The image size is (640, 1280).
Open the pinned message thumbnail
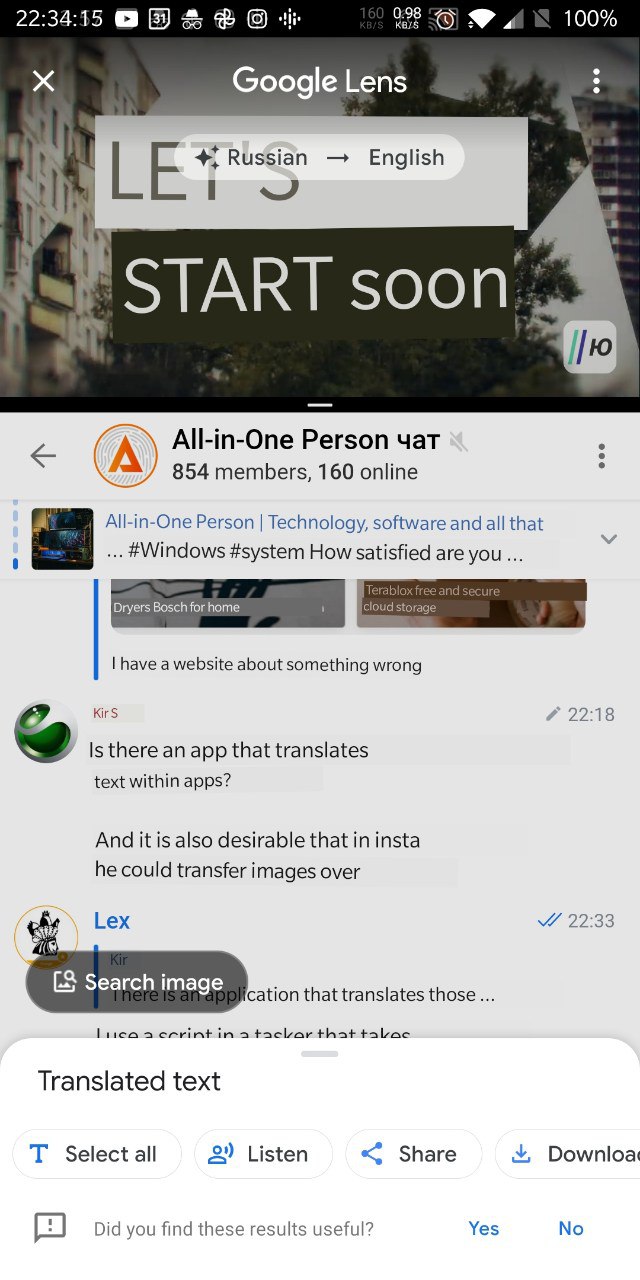click(x=62, y=538)
